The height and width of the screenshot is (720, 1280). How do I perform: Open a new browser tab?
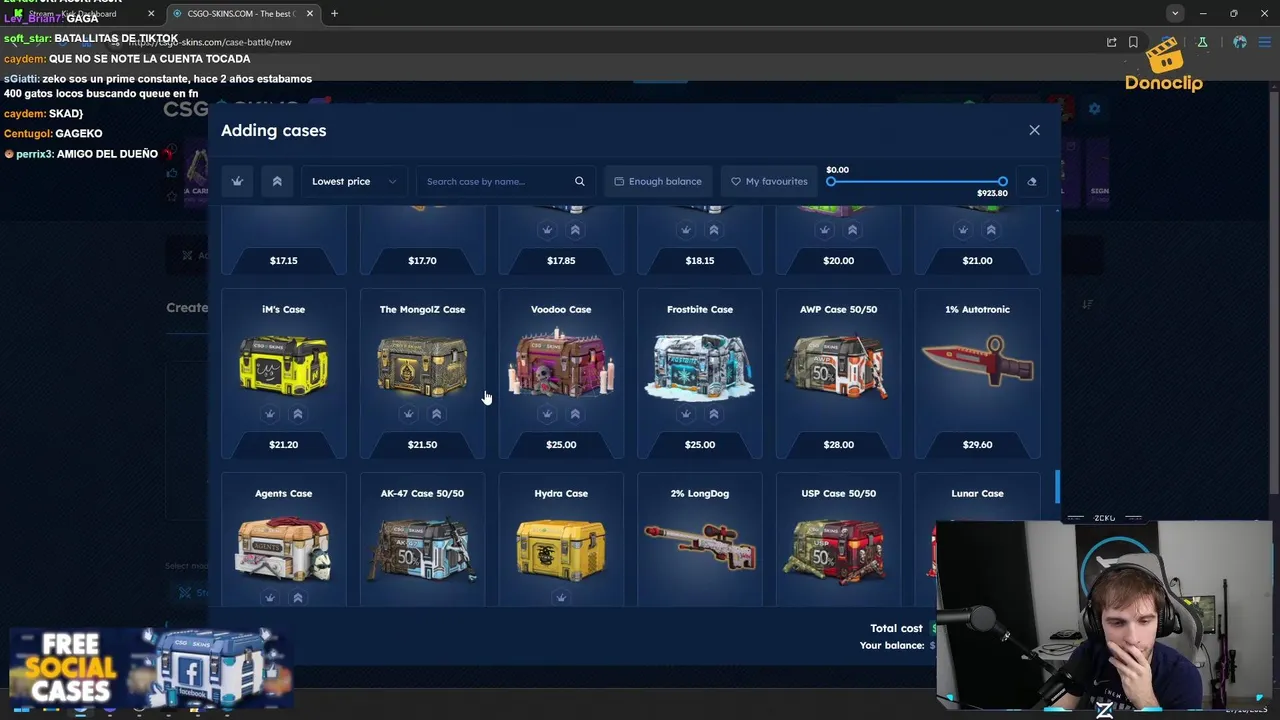(x=334, y=13)
